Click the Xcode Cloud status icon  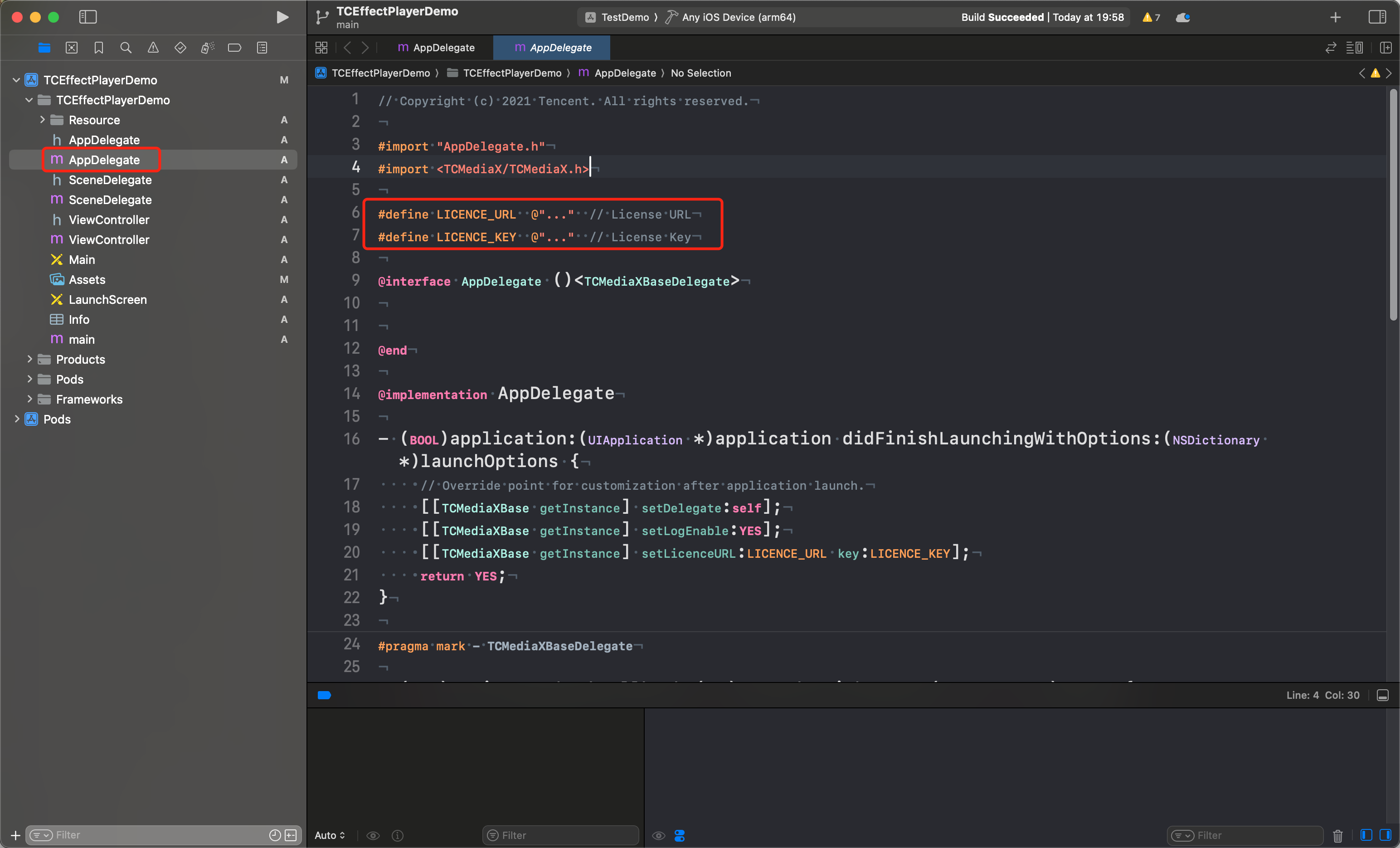1183,17
